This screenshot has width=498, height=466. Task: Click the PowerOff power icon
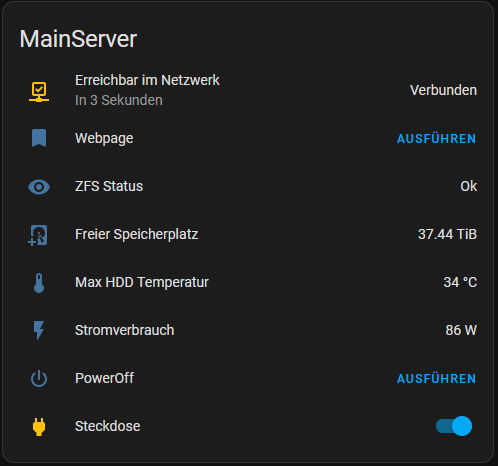[x=39, y=379]
